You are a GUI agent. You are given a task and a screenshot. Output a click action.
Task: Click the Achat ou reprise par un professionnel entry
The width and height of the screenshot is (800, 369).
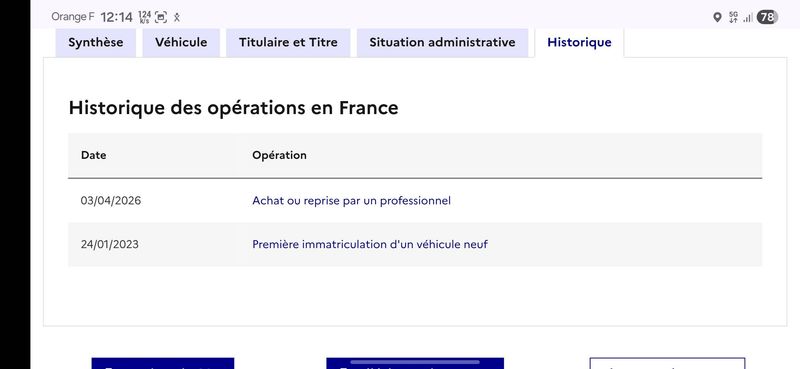(352, 201)
